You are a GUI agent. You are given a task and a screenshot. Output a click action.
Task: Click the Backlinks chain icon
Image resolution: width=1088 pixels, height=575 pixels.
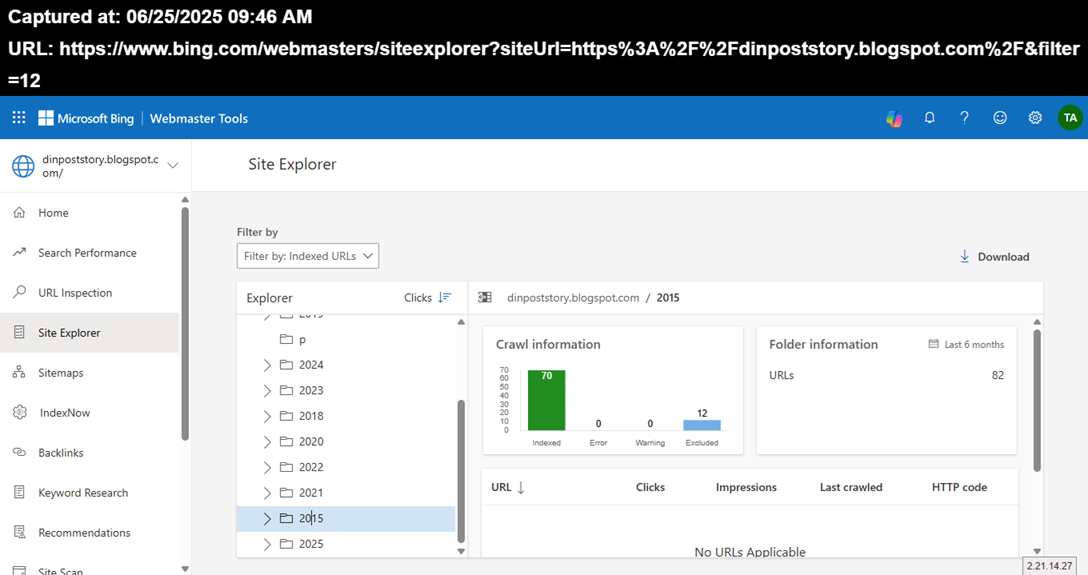click(19, 452)
